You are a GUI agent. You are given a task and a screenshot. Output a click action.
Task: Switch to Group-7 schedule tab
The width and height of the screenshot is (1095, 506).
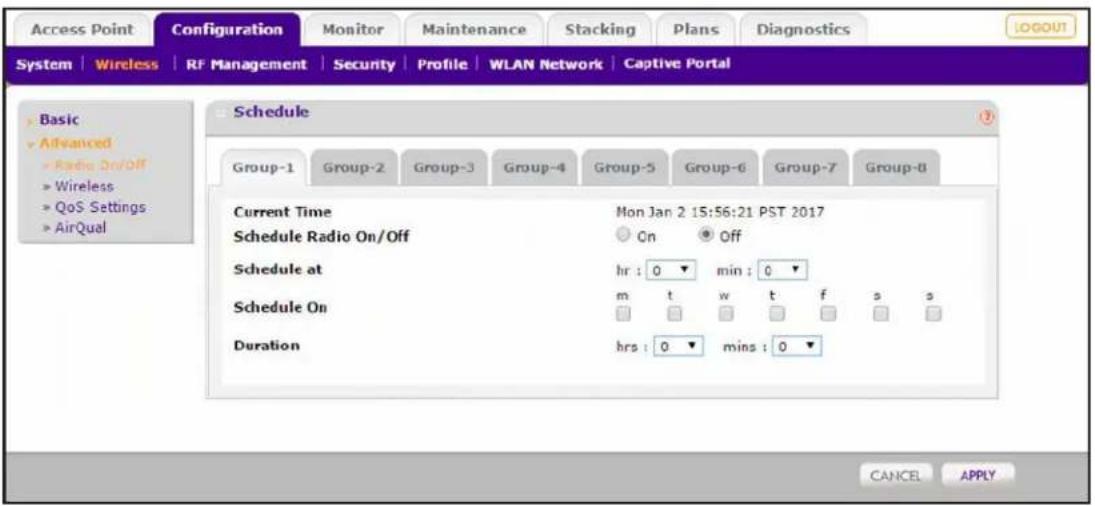tap(806, 168)
